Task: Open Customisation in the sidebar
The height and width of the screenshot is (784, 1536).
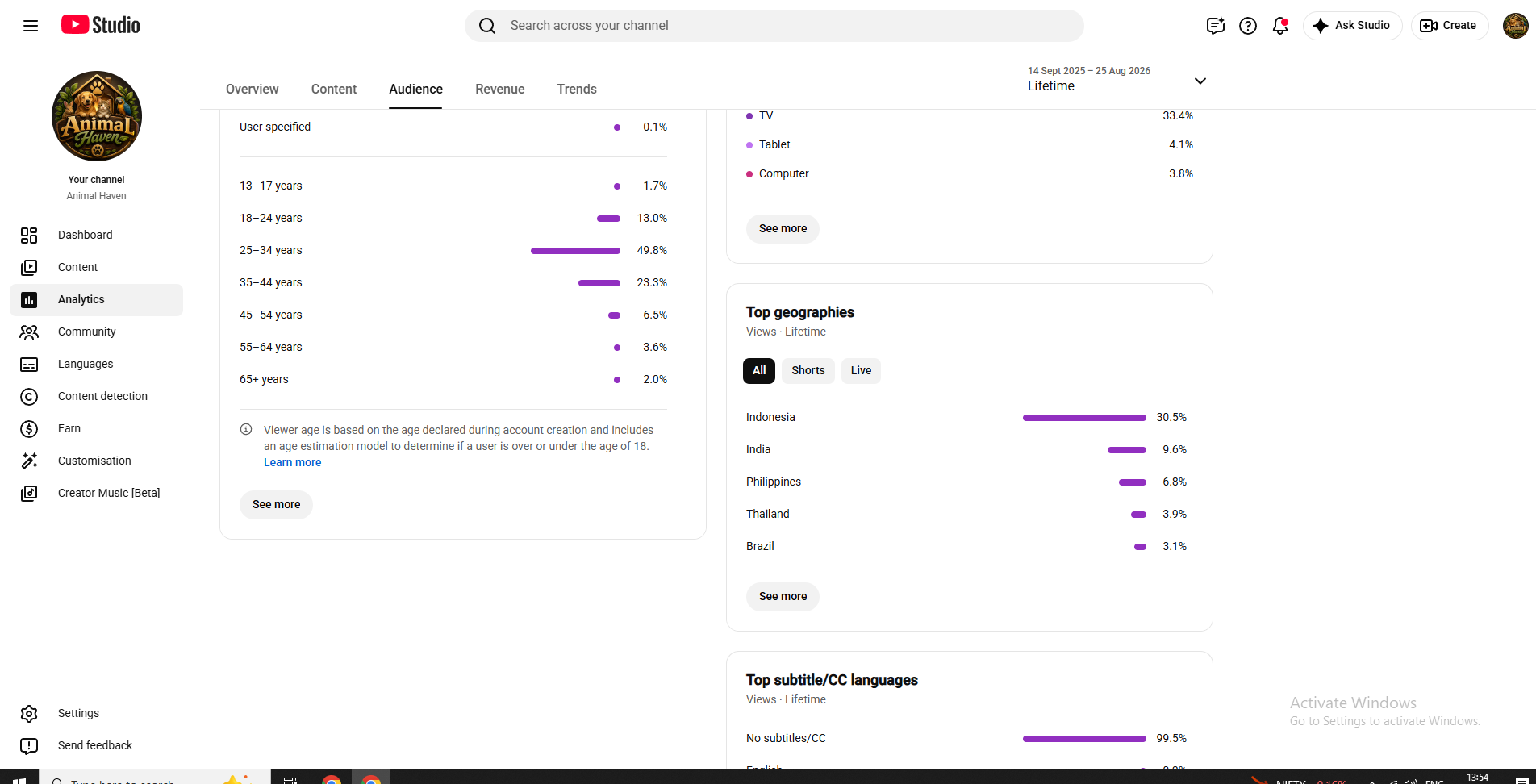Action: [x=97, y=461]
